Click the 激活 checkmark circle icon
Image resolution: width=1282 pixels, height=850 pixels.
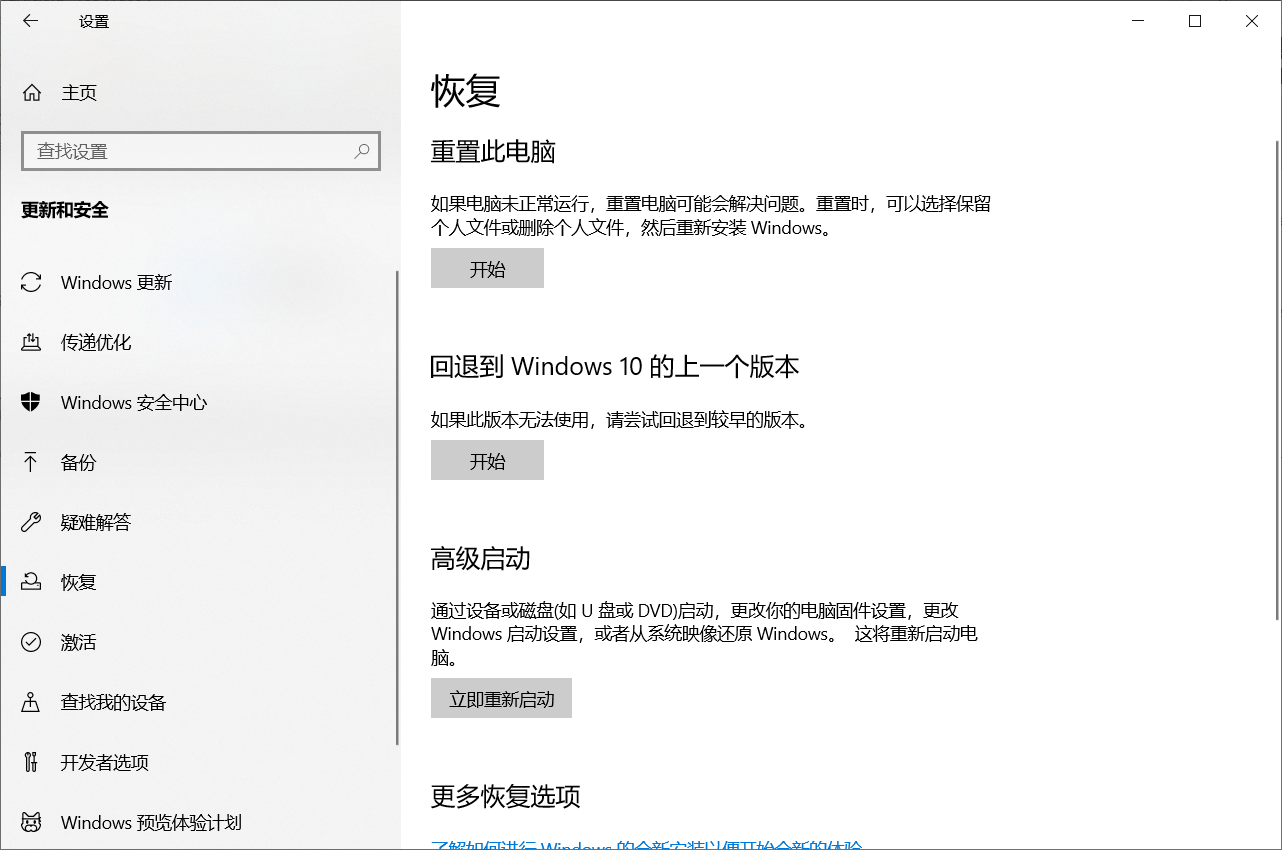pyautogui.click(x=31, y=643)
